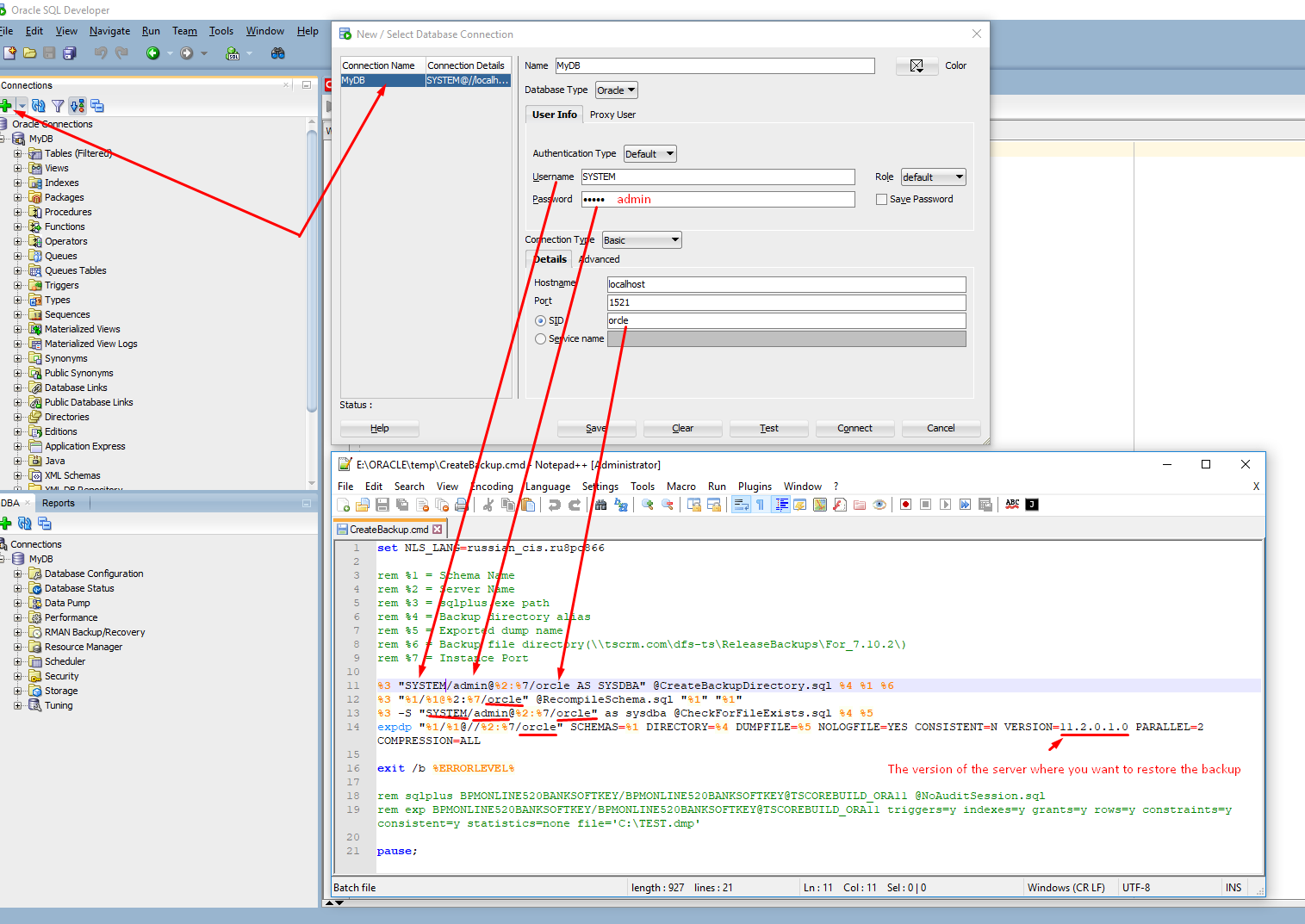Select the Service name radio button
1305x924 pixels.
coord(540,338)
